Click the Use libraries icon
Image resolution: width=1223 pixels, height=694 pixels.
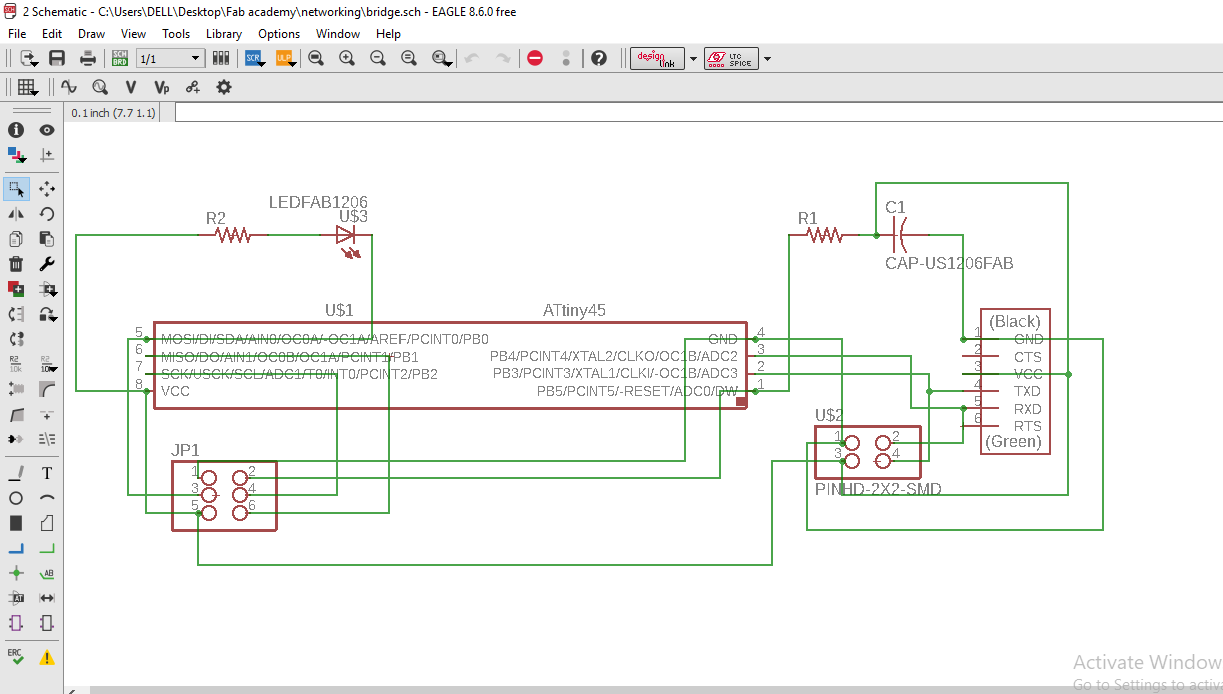pos(221,58)
